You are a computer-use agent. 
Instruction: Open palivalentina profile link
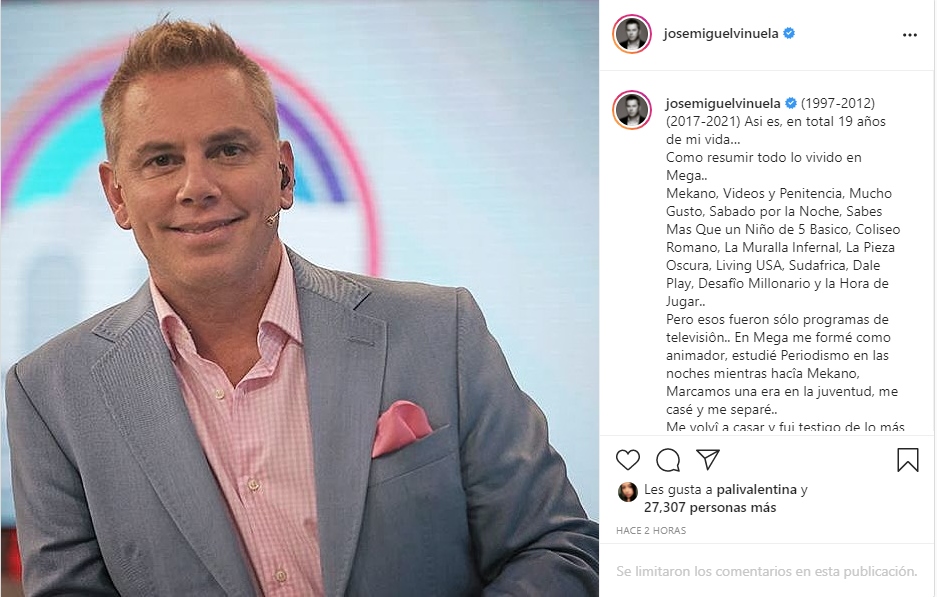(x=757, y=489)
